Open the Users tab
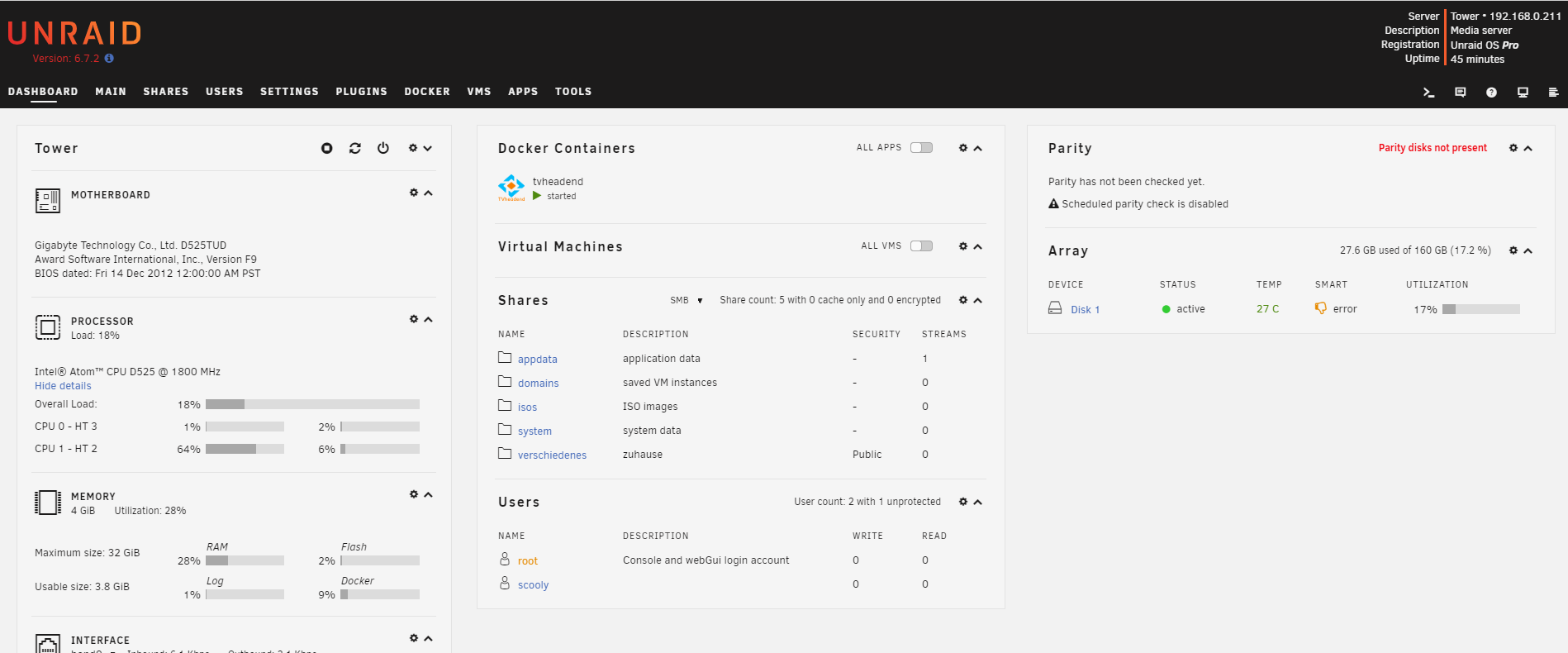 [225, 92]
